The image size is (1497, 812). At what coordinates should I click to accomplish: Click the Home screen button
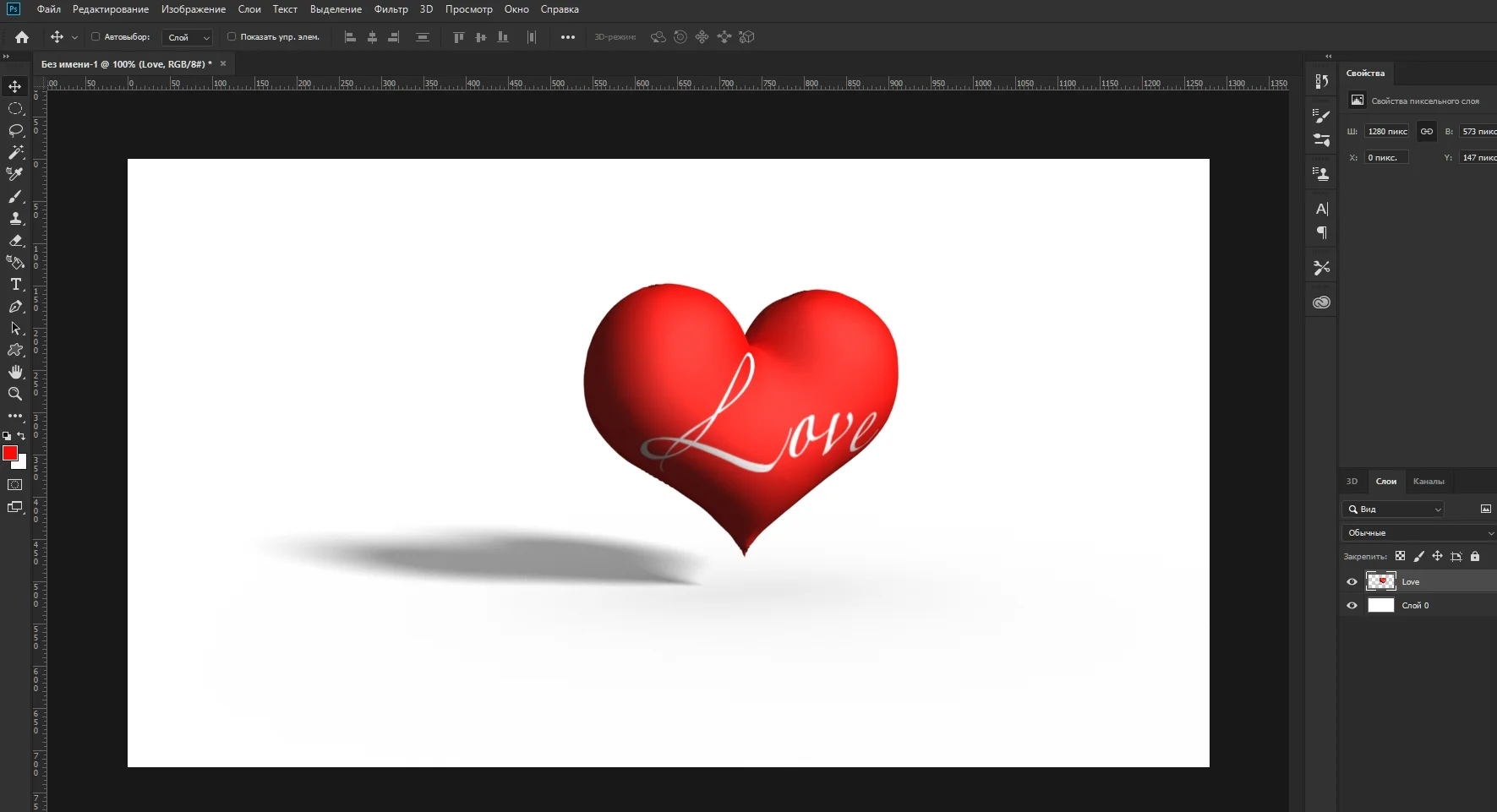[x=21, y=37]
